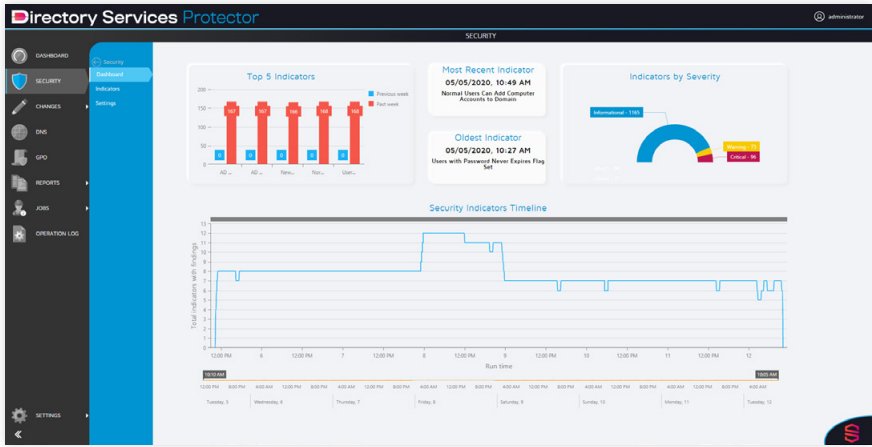Collapse the sidebar with double-chevron icon
Image resolution: width=872 pixels, height=447 pixels.
click(18, 434)
